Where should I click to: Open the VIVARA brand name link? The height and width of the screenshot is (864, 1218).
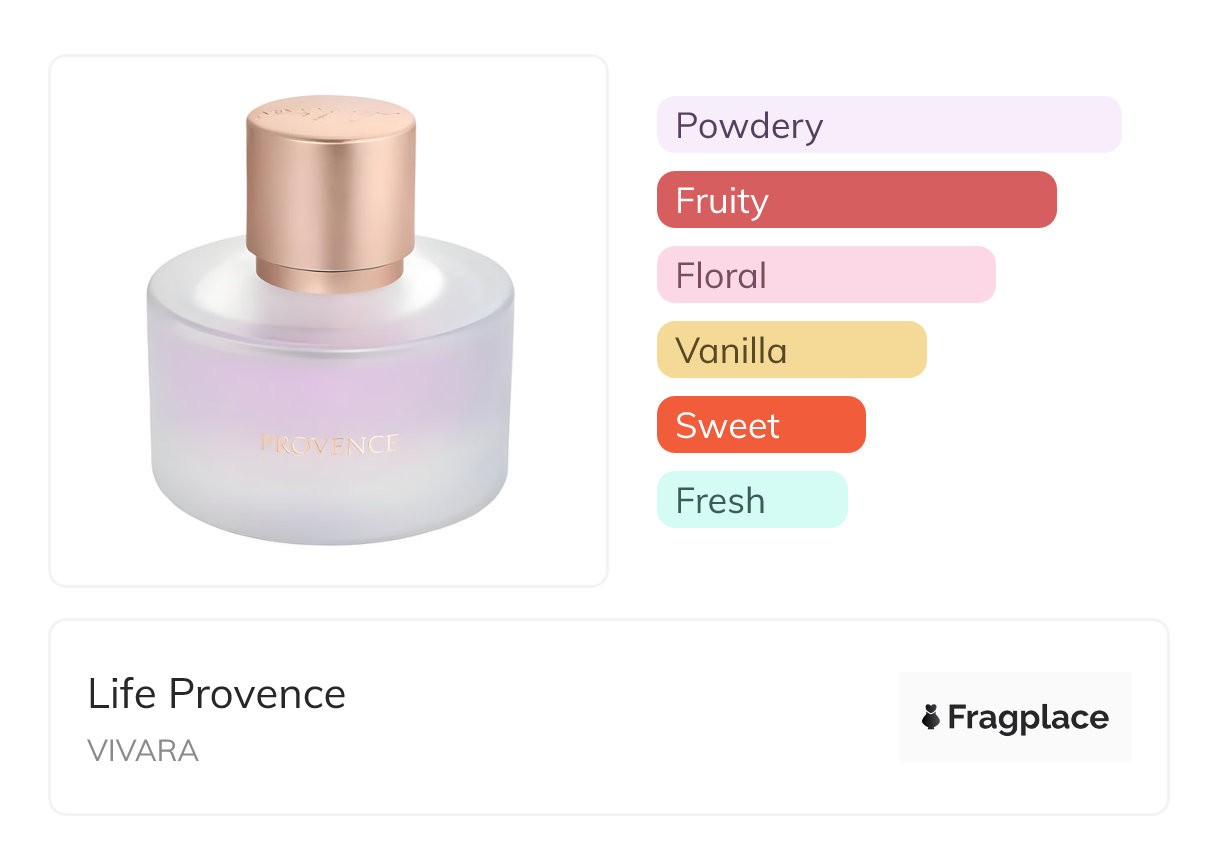pyautogui.click(x=143, y=750)
